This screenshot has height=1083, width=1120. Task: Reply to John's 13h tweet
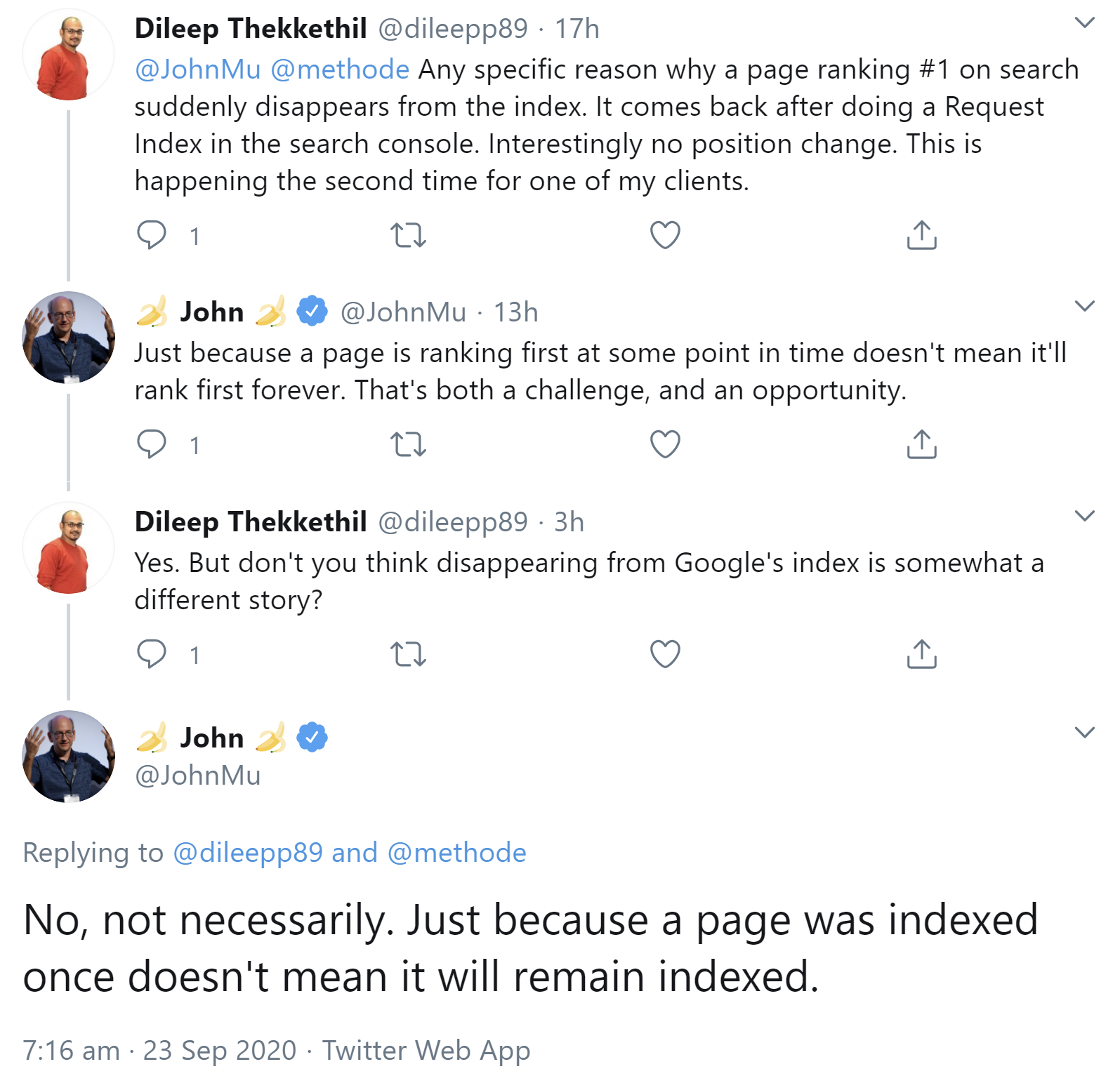[151, 442]
